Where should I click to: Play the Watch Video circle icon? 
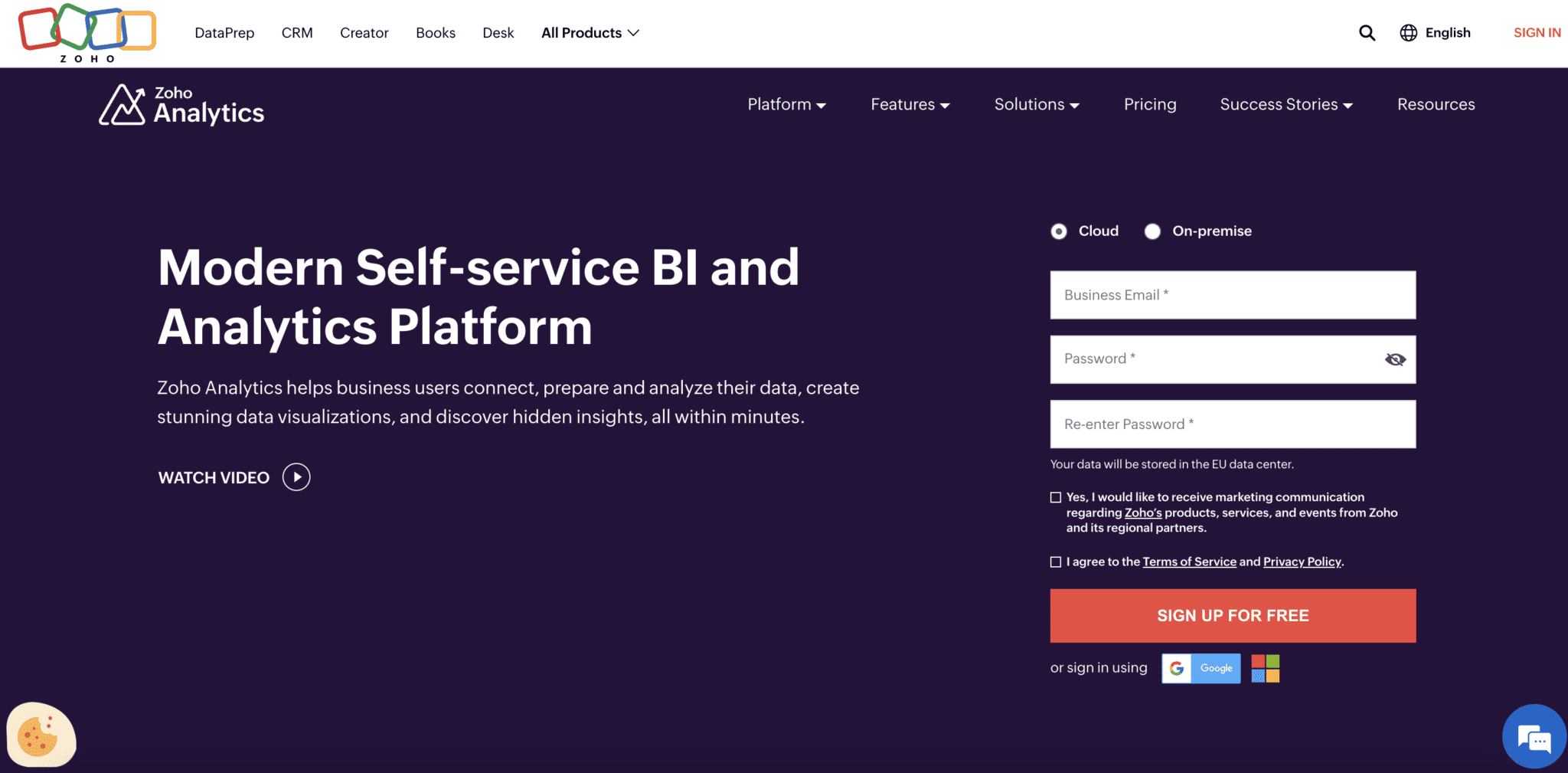coord(296,477)
